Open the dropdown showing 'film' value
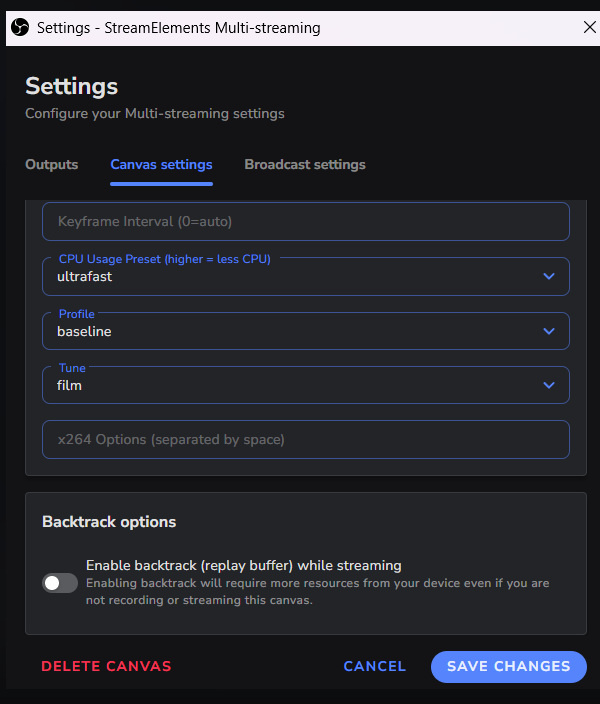 [x=290, y=385]
